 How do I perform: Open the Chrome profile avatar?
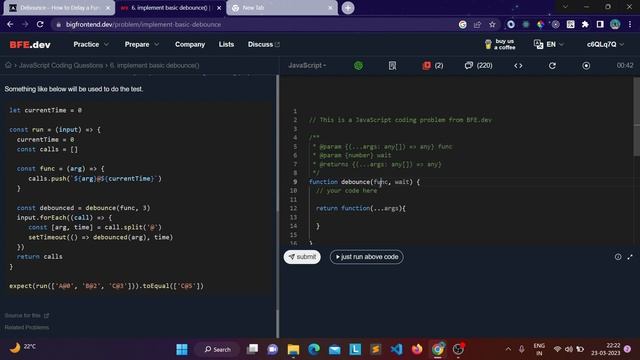(x=615, y=24)
